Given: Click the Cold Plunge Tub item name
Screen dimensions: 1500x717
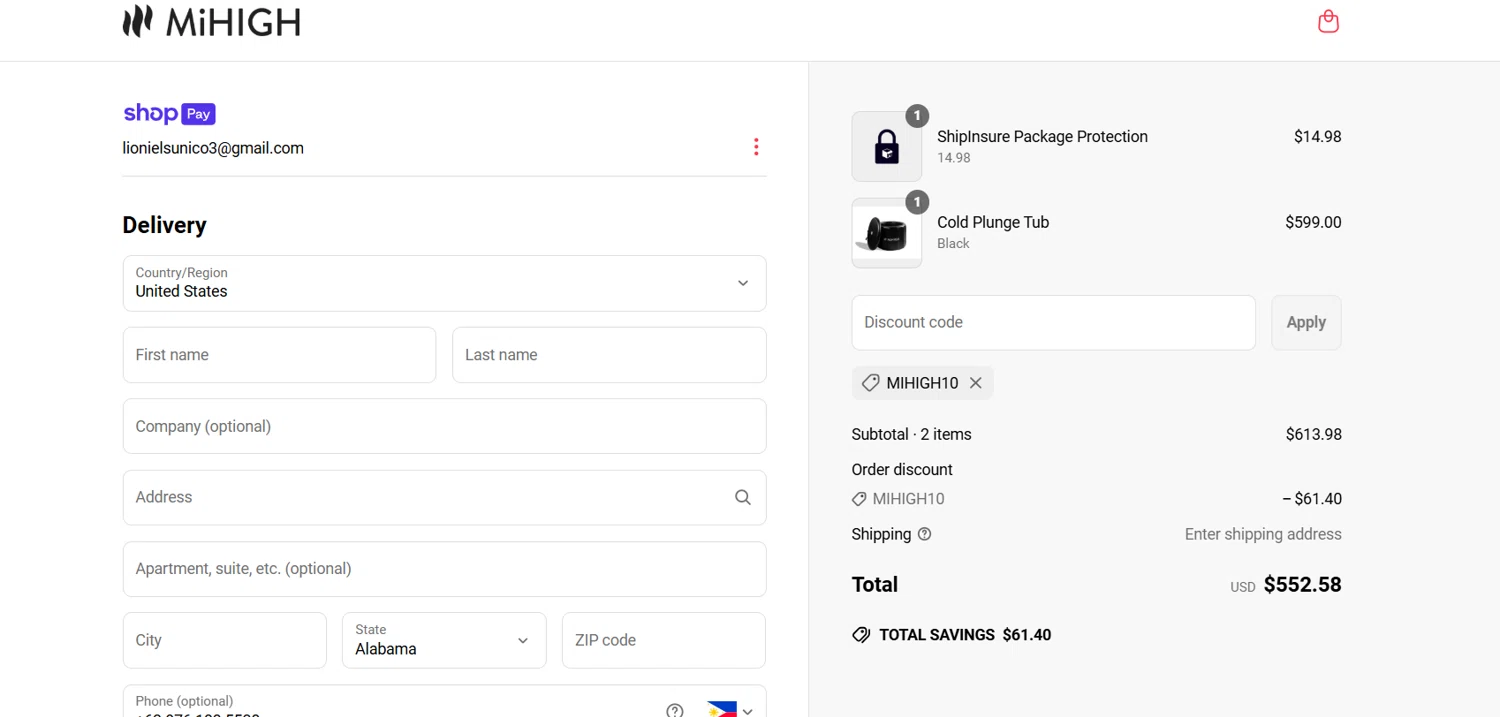Looking at the screenshot, I should [x=993, y=222].
